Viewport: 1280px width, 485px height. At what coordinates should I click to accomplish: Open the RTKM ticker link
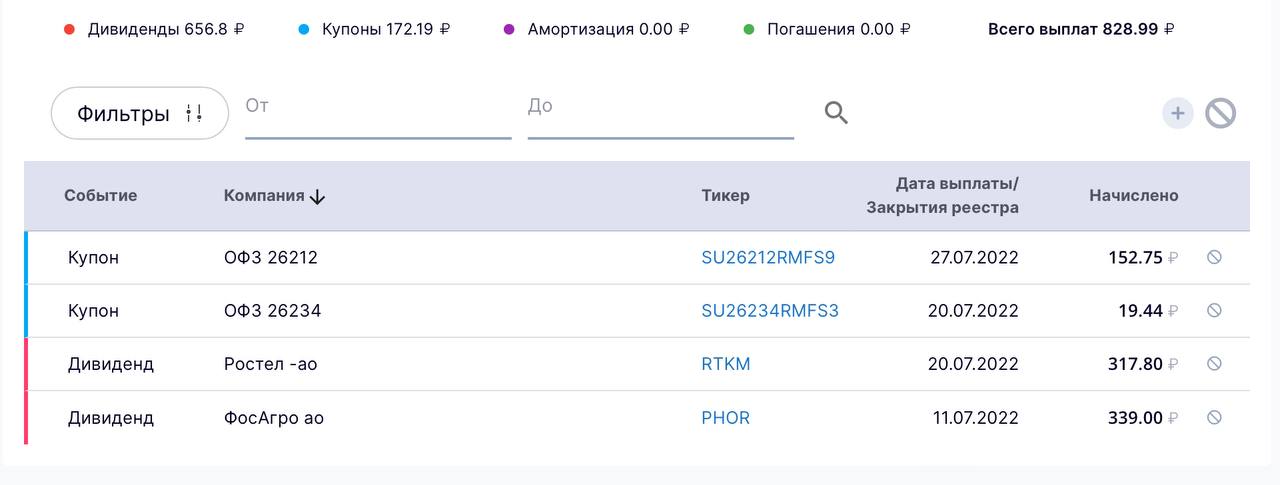click(726, 364)
